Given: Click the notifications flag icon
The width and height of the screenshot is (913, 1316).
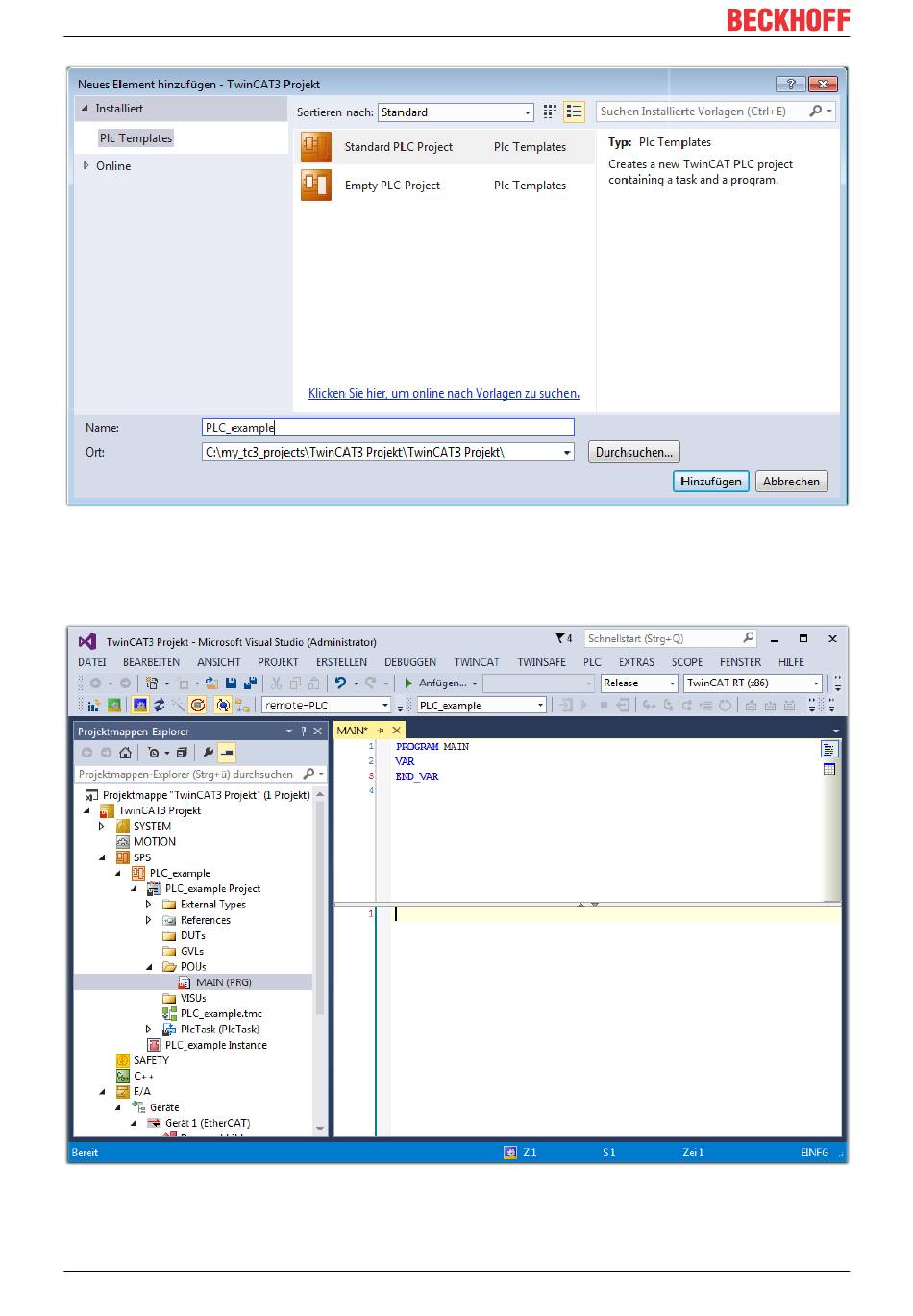Looking at the screenshot, I should tap(563, 638).
